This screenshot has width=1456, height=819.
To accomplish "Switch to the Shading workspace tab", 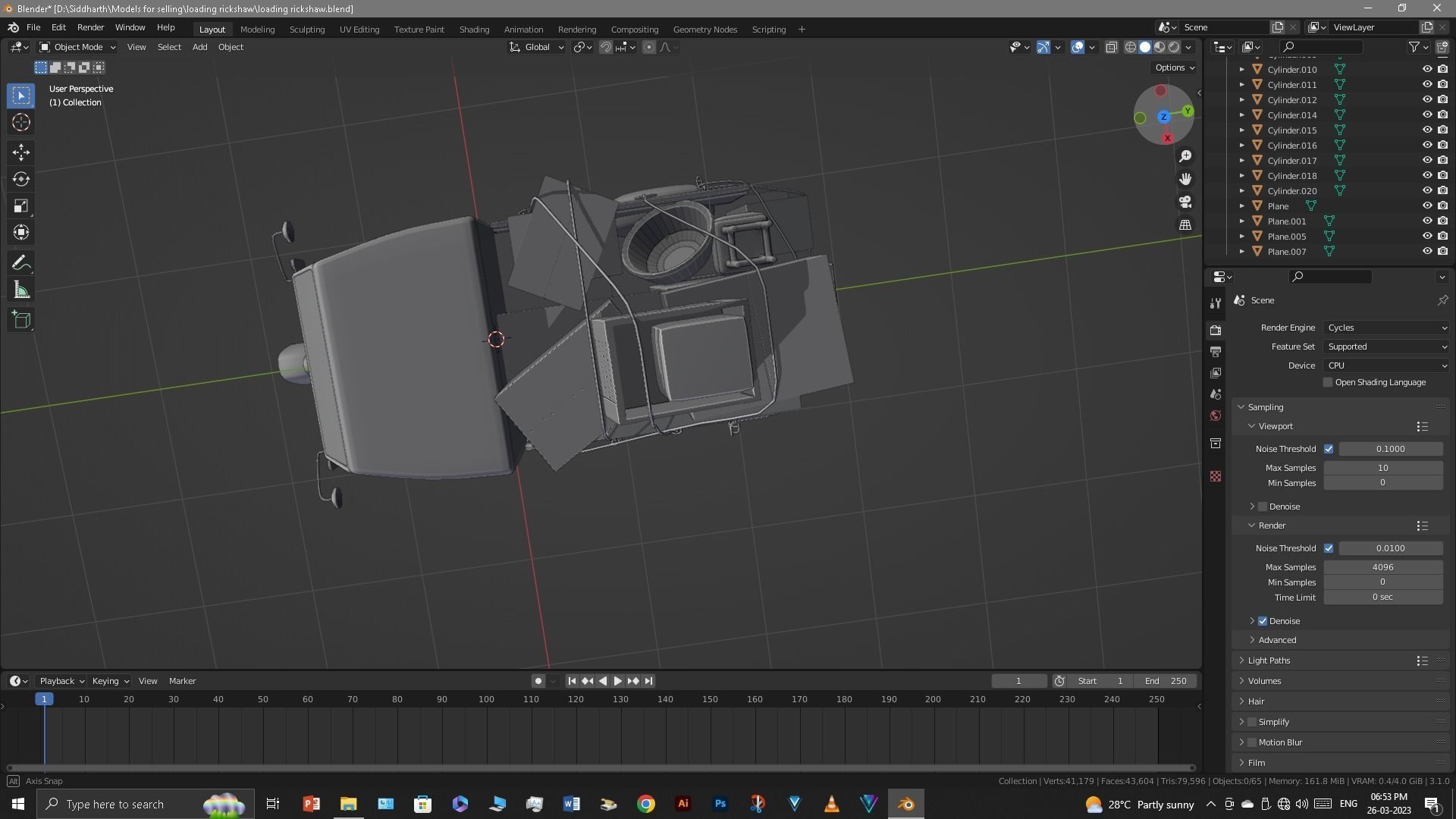I will pyautogui.click(x=474, y=30).
